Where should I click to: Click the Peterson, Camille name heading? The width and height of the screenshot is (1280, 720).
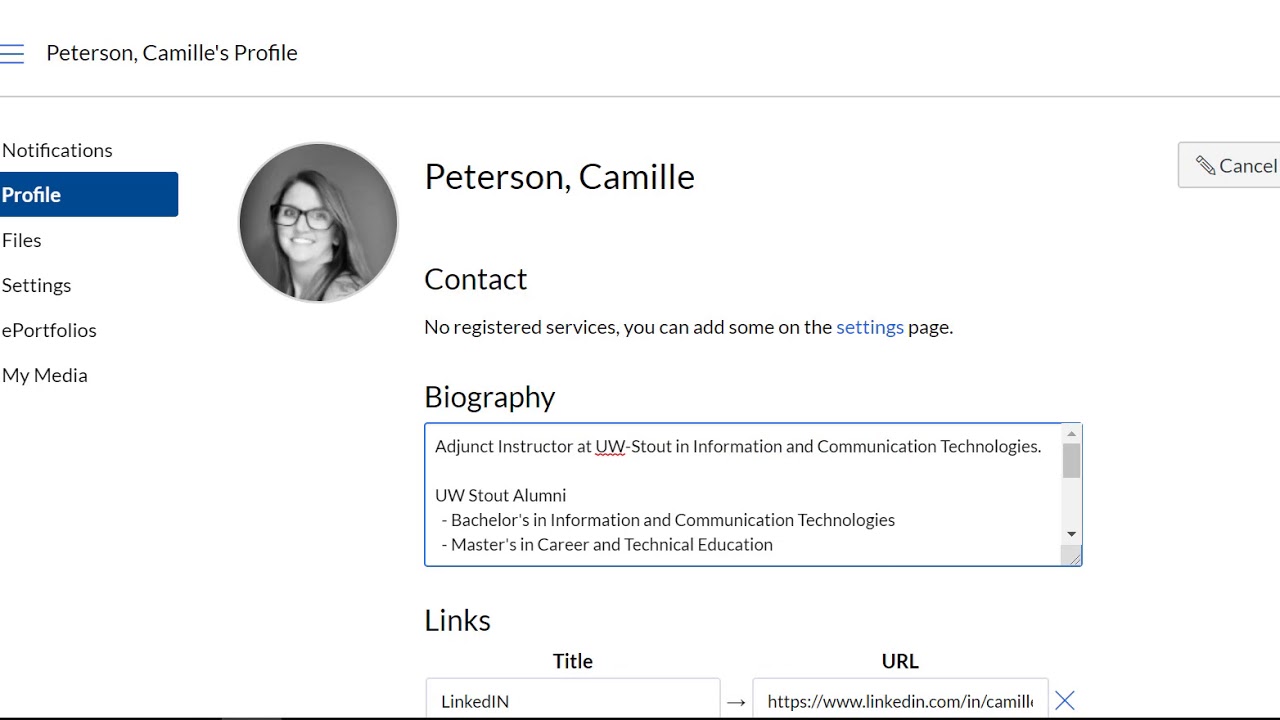tap(559, 177)
